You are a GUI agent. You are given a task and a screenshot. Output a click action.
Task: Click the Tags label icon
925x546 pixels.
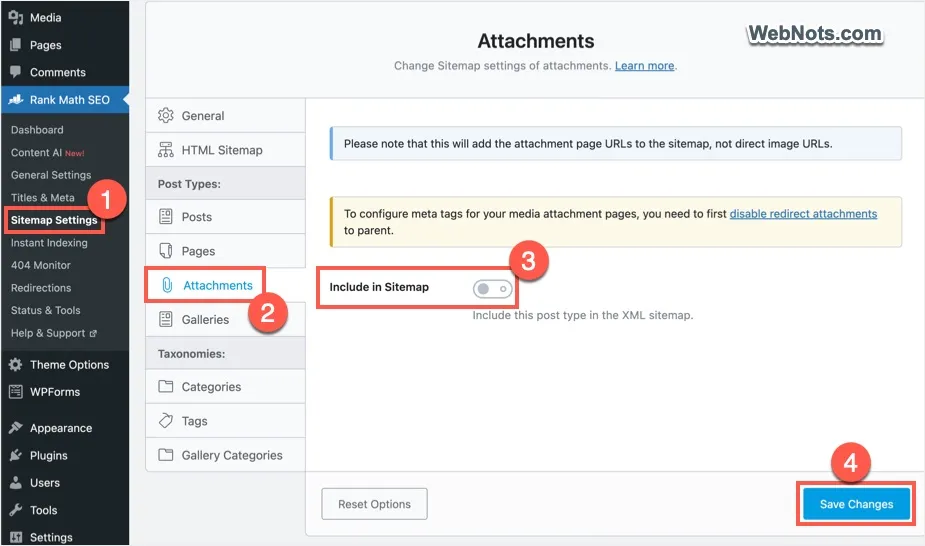pos(166,421)
